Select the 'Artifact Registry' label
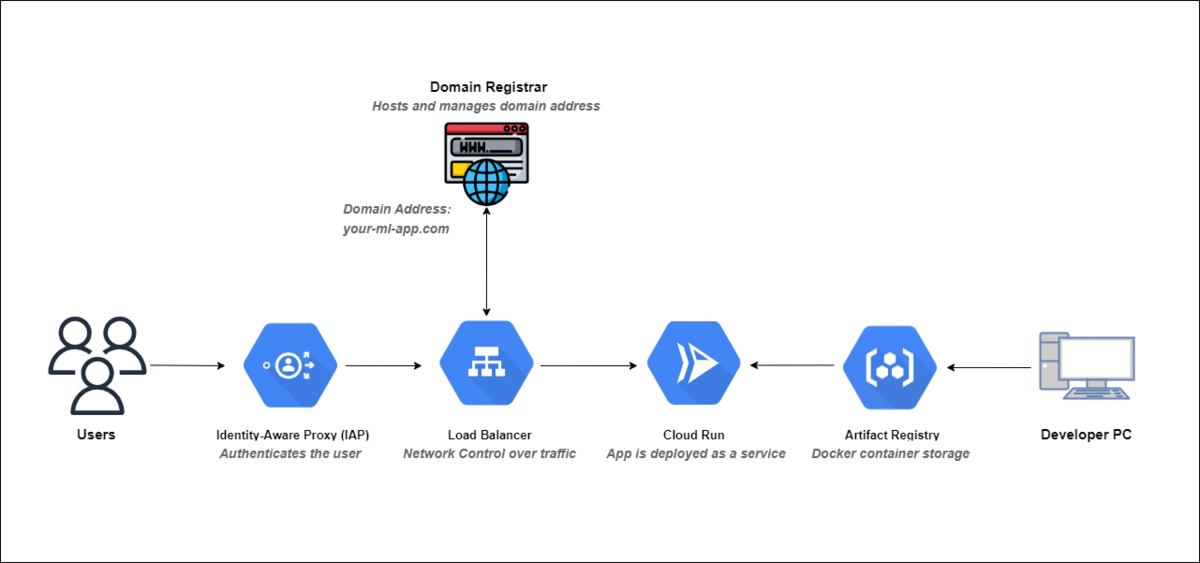Screen dimensions: 1200x563 click(891, 436)
